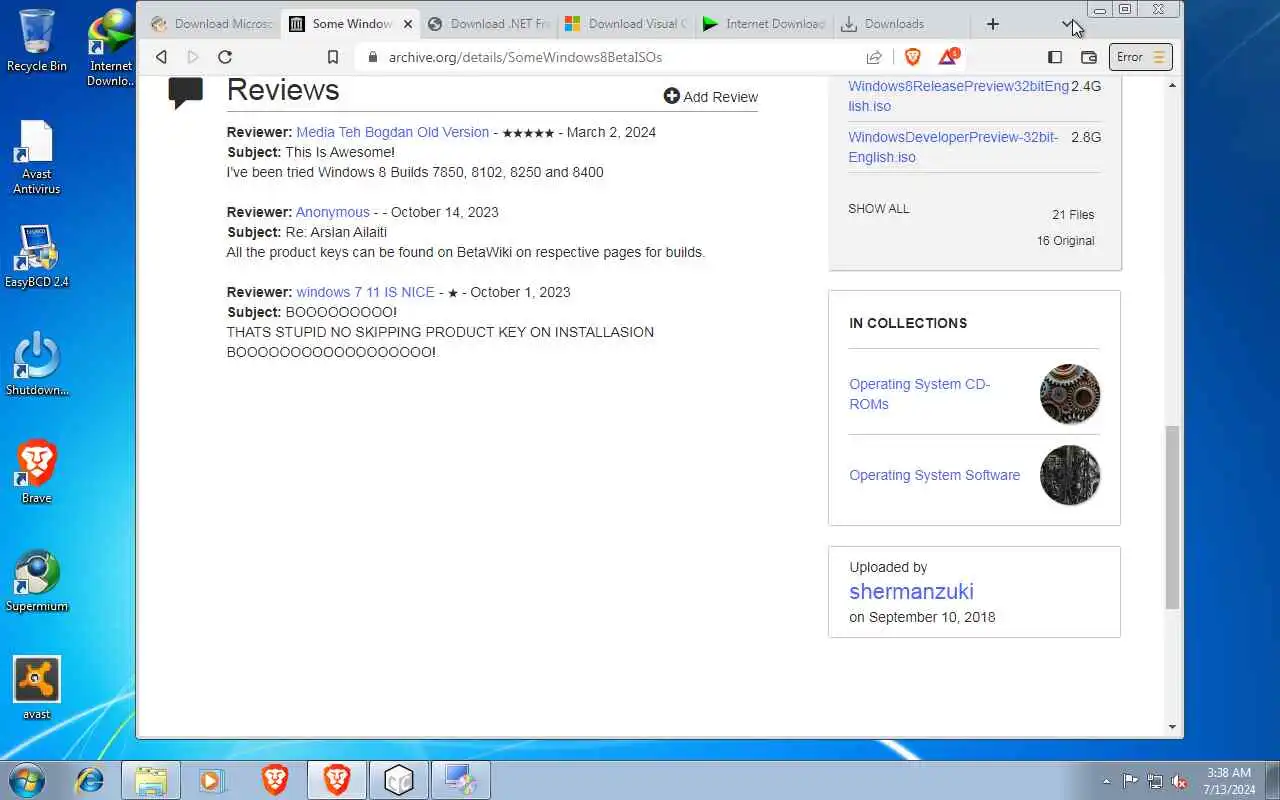Switch to the Downloads tab
The width and height of the screenshot is (1280, 800).
tap(902, 24)
